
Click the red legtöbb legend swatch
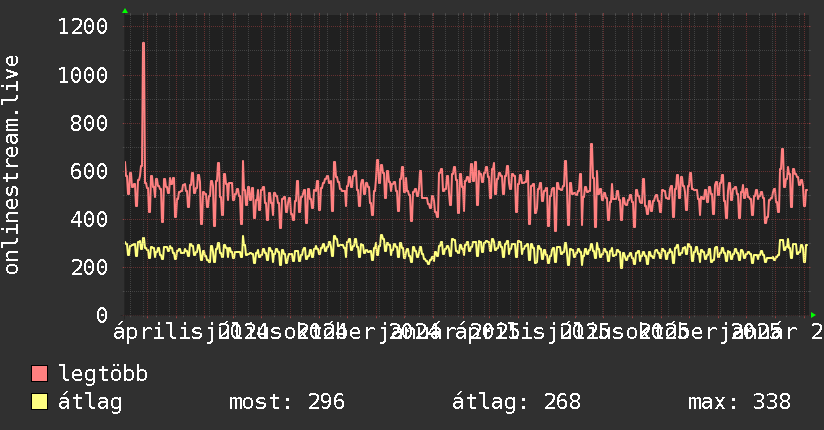[x=39, y=374]
